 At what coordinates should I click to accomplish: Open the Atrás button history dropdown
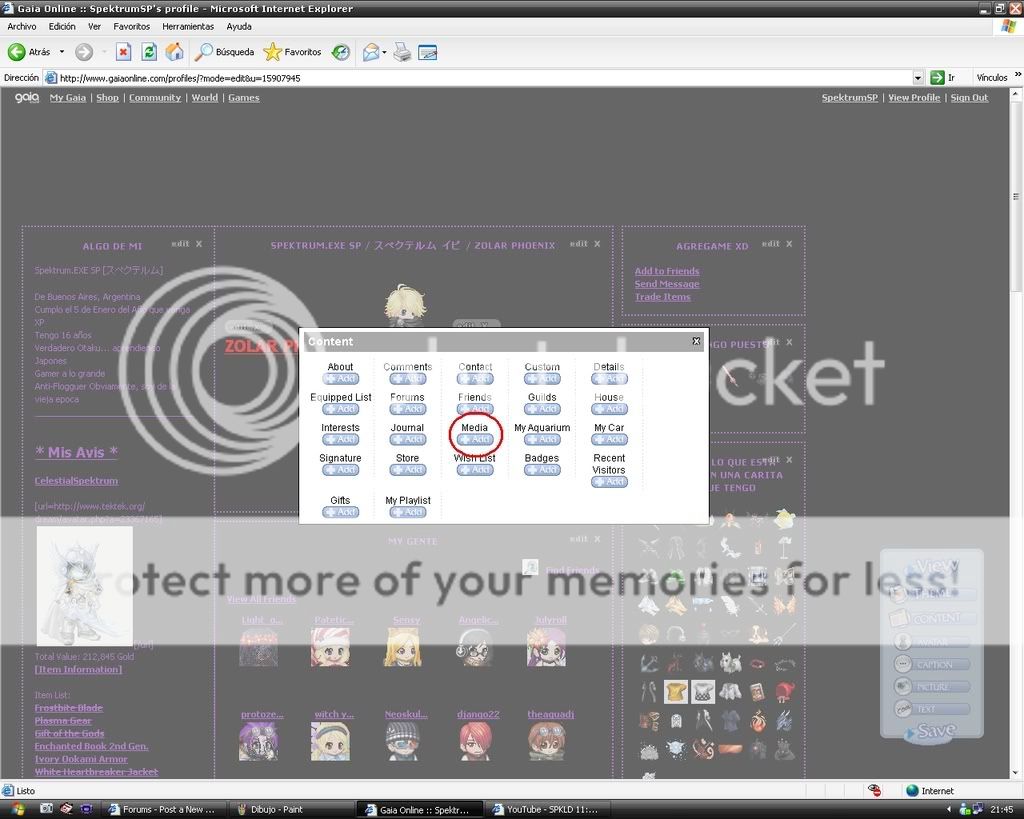pyautogui.click(x=61, y=51)
